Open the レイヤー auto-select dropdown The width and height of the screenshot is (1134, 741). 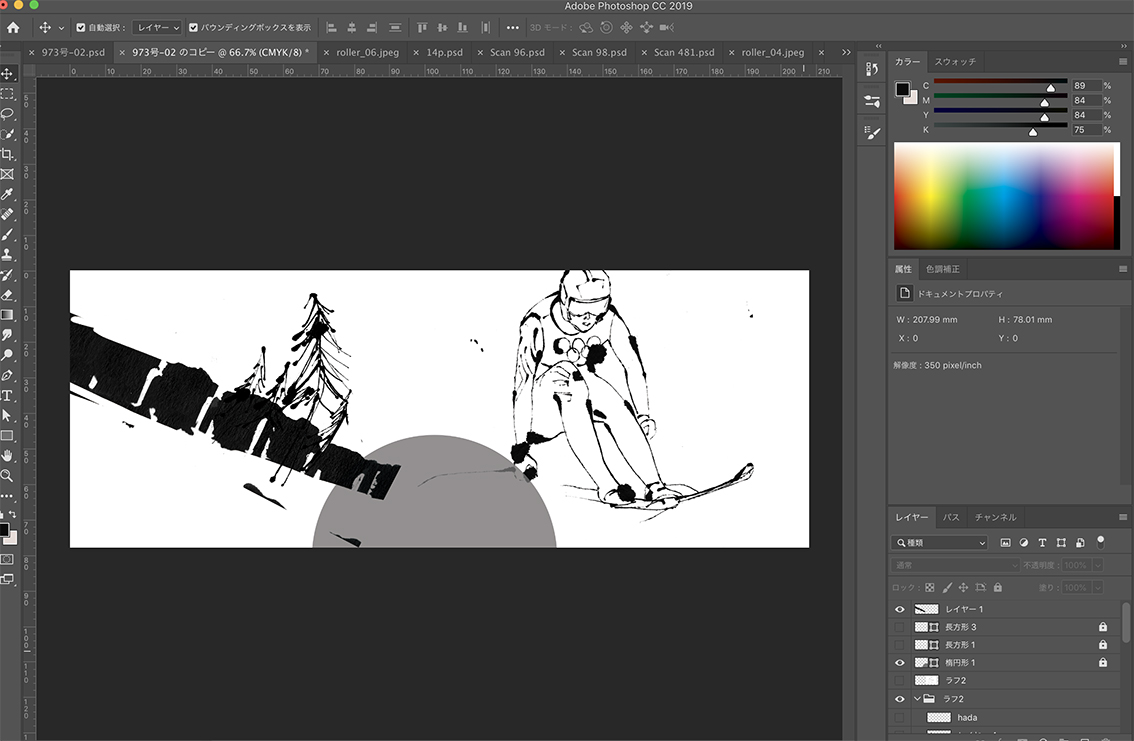[x=157, y=28]
